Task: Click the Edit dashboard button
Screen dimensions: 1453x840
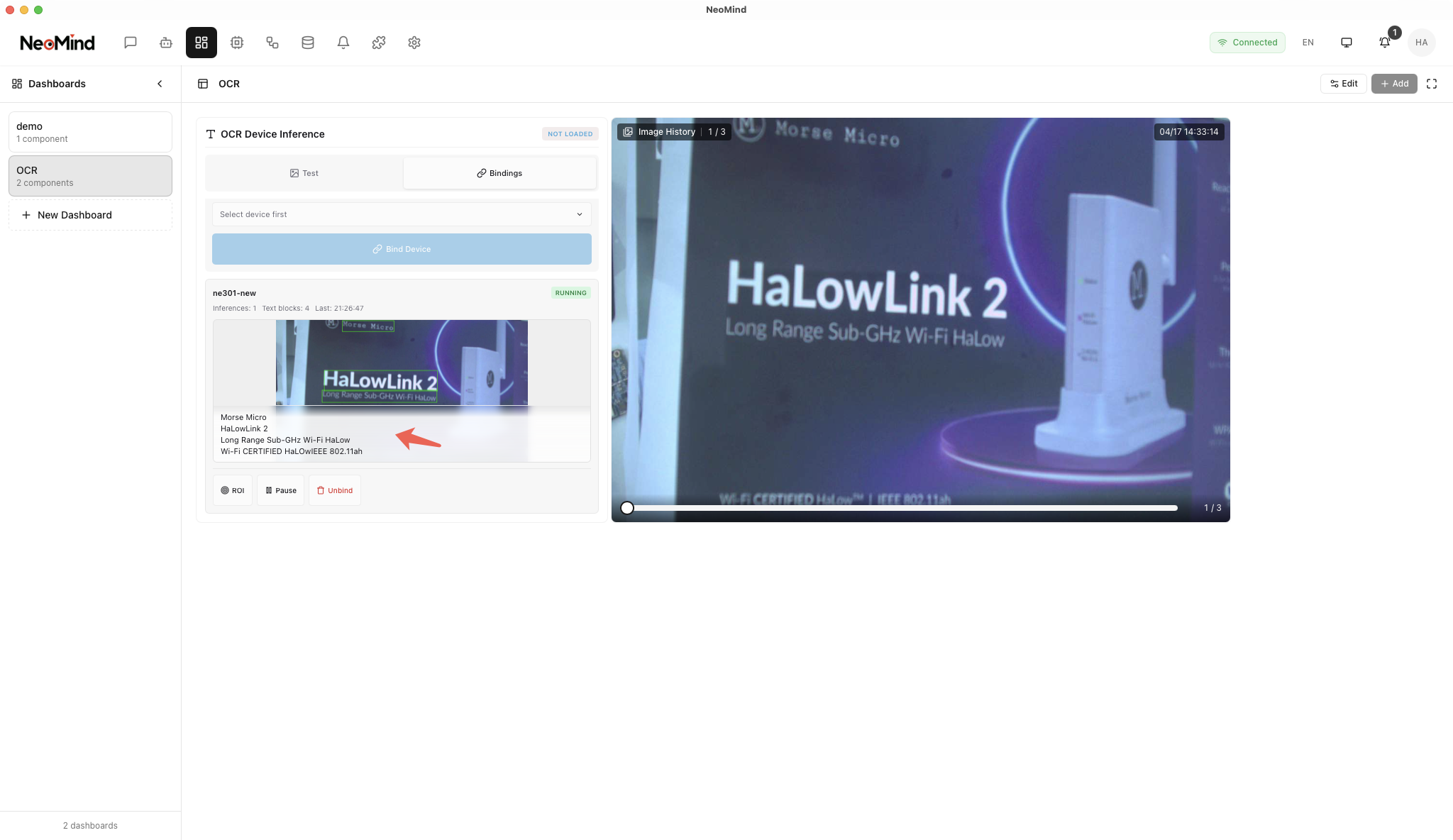Action: point(1343,84)
